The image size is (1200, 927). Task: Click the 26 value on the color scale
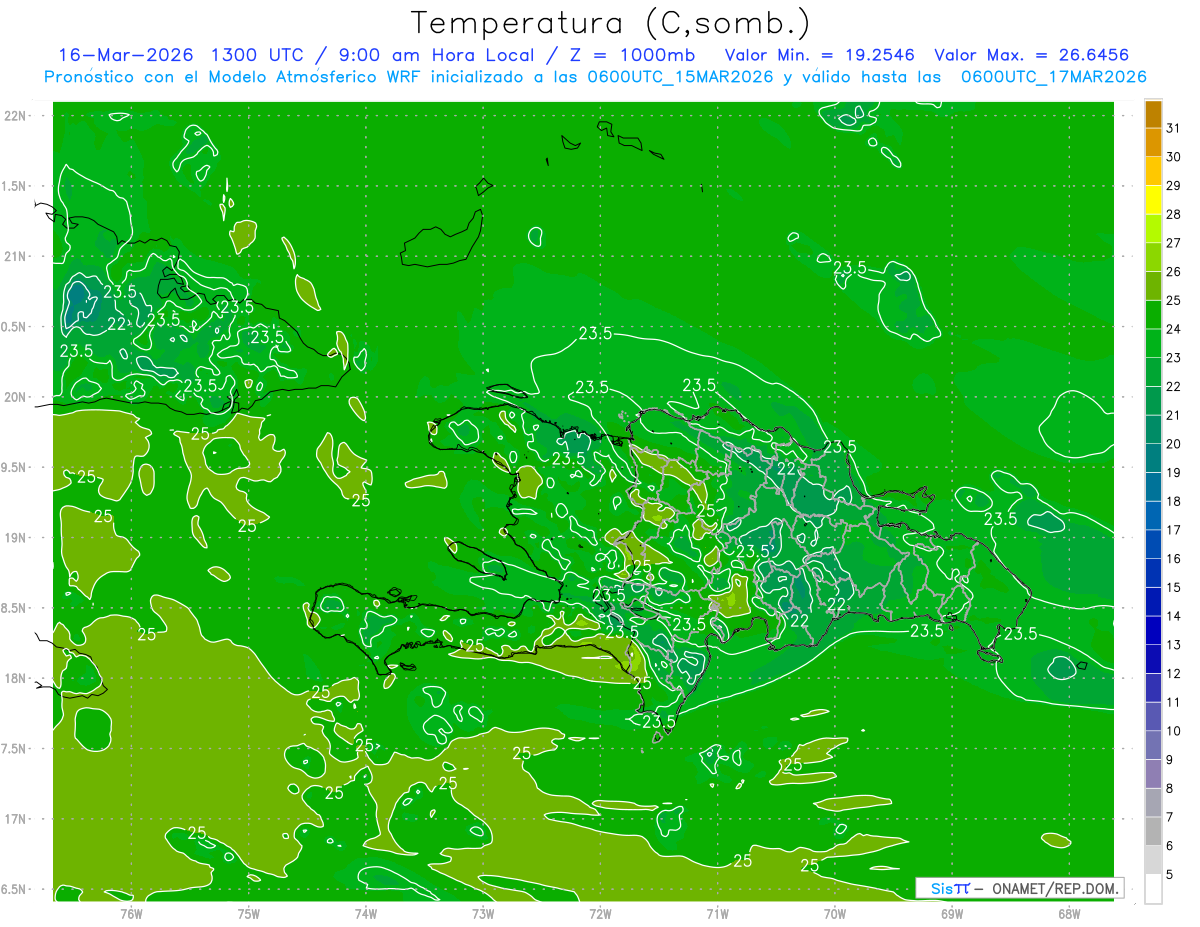click(x=1174, y=272)
